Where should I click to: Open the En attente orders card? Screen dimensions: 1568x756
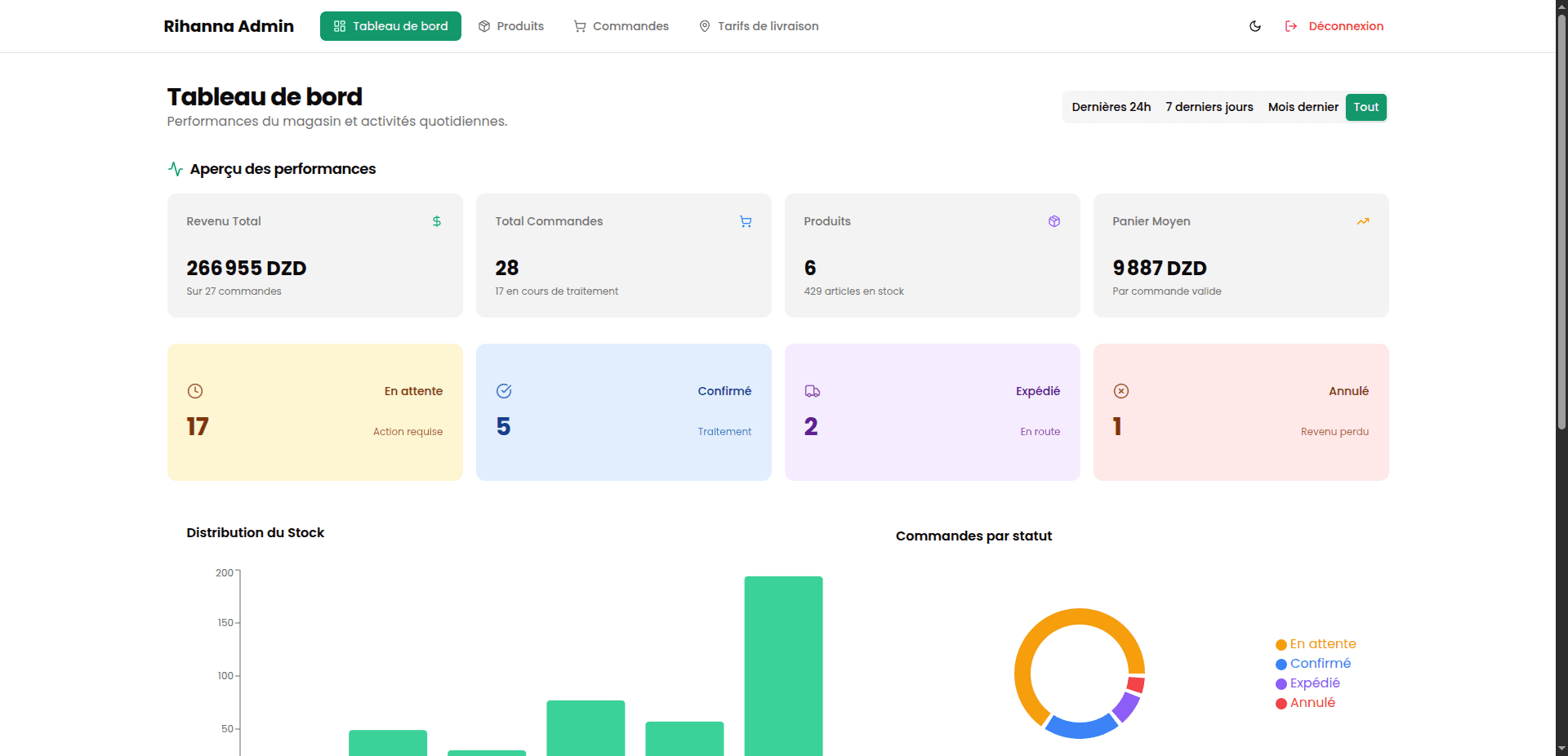click(315, 412)
